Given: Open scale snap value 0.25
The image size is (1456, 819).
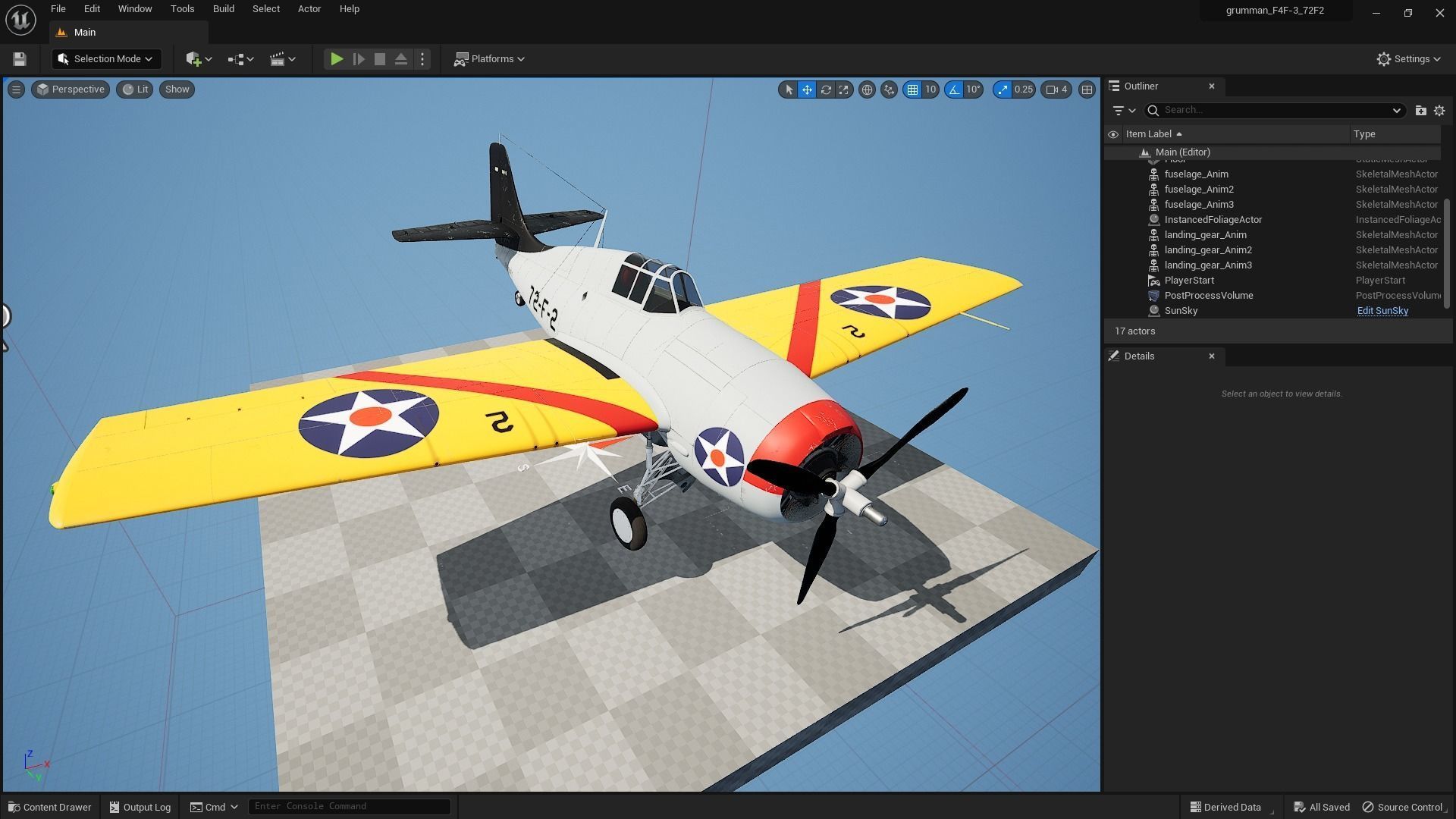Looking at the screenshot, I should (1024, 90).
